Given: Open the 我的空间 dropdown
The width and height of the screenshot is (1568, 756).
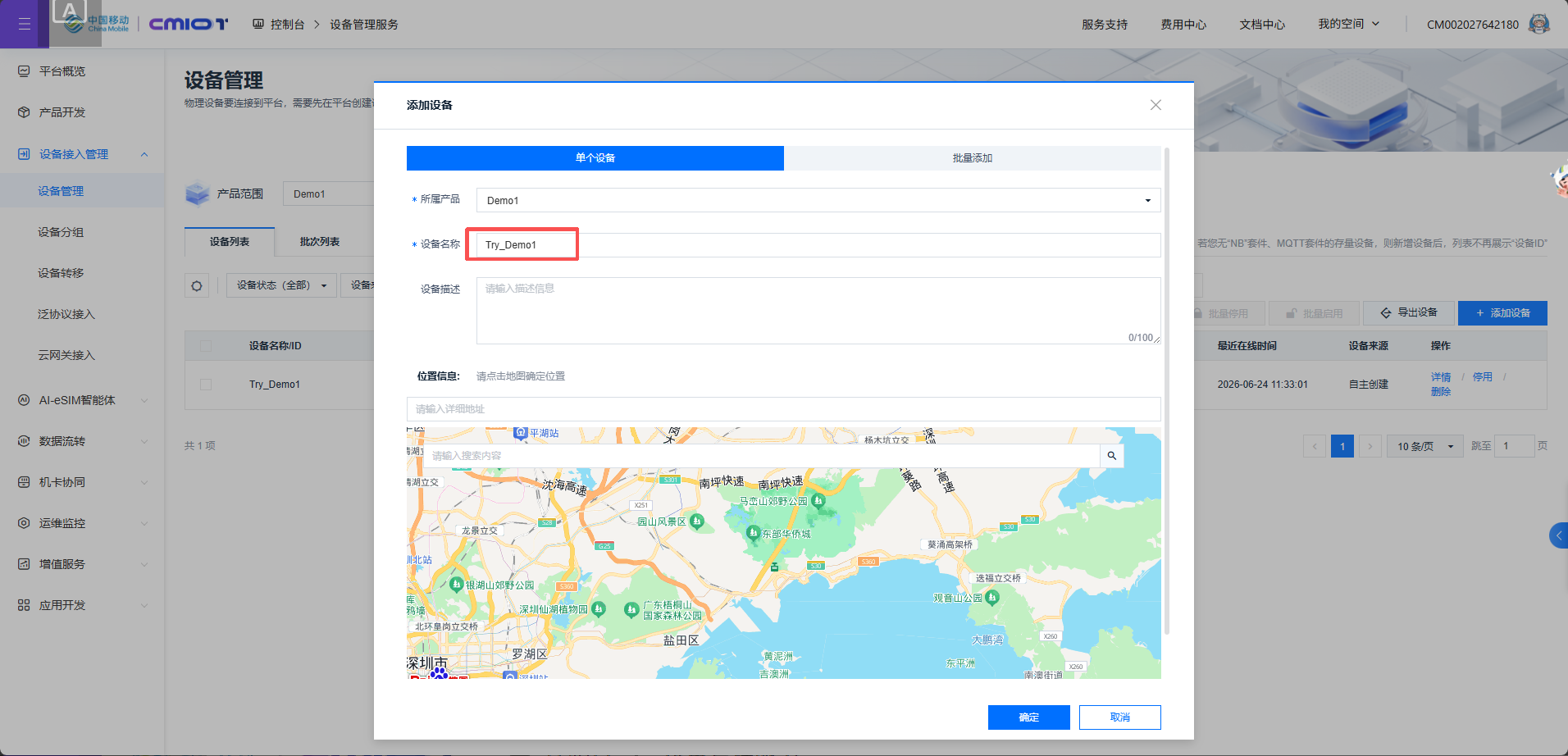Looking at the screenshot, I should point(1349,24).
